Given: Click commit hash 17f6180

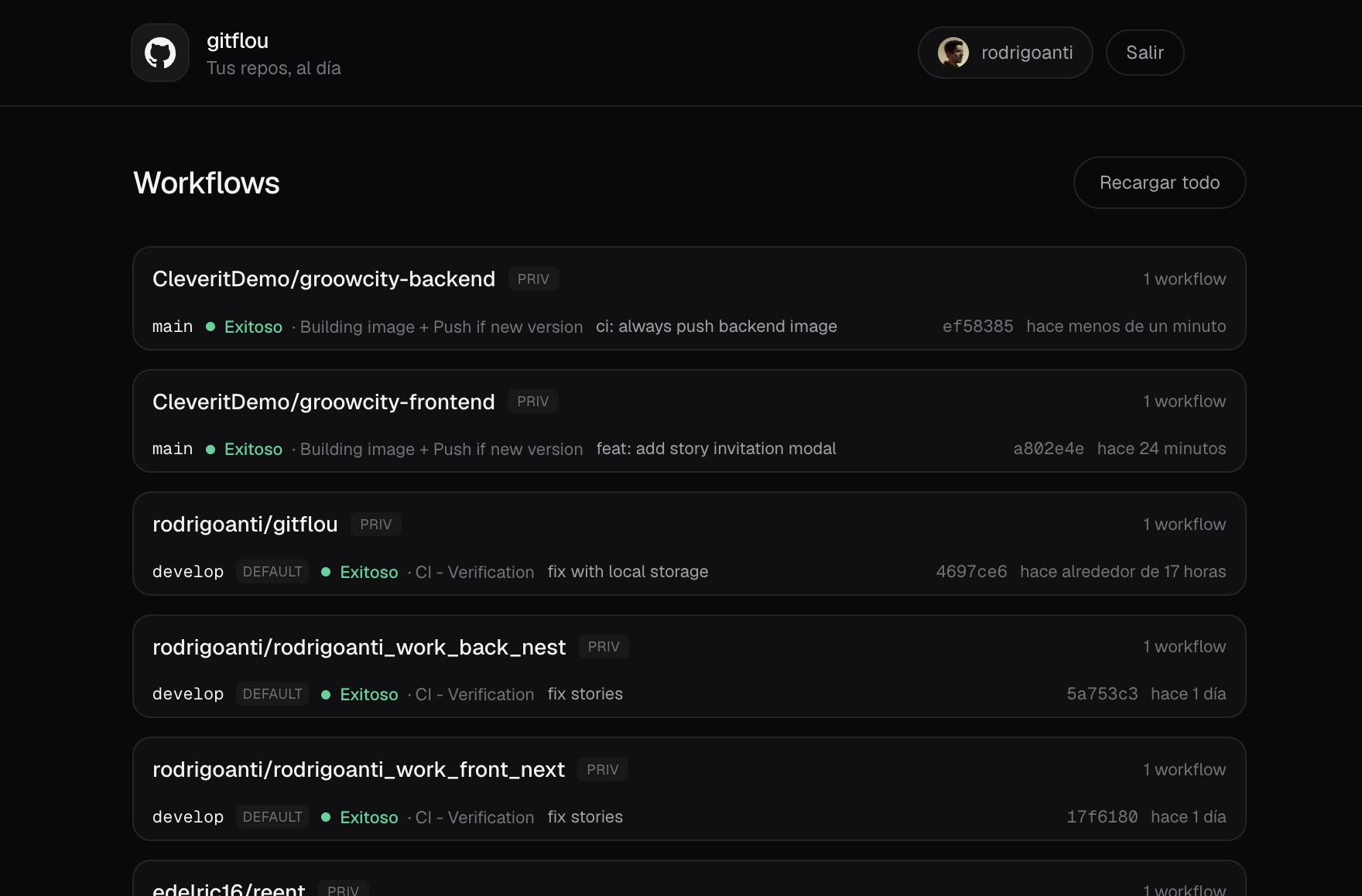Looking at the screenshot, I should (1103, 817).
